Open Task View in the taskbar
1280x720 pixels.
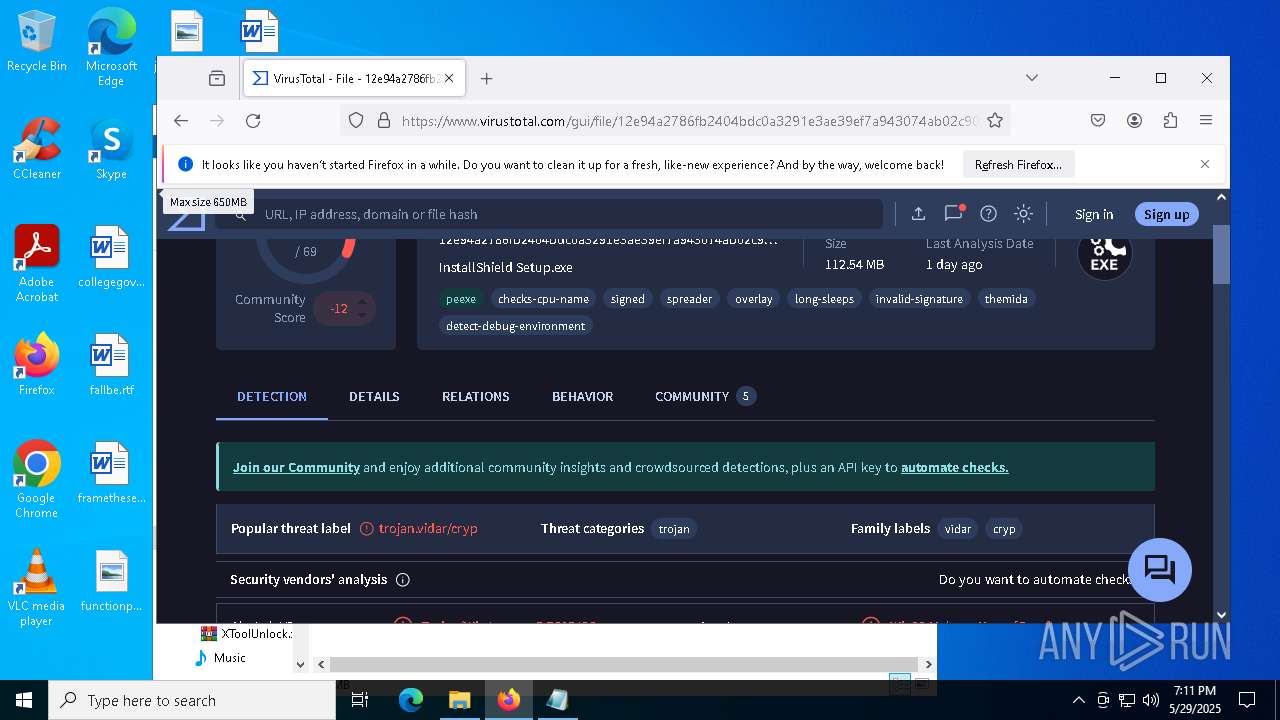(361, 700)
